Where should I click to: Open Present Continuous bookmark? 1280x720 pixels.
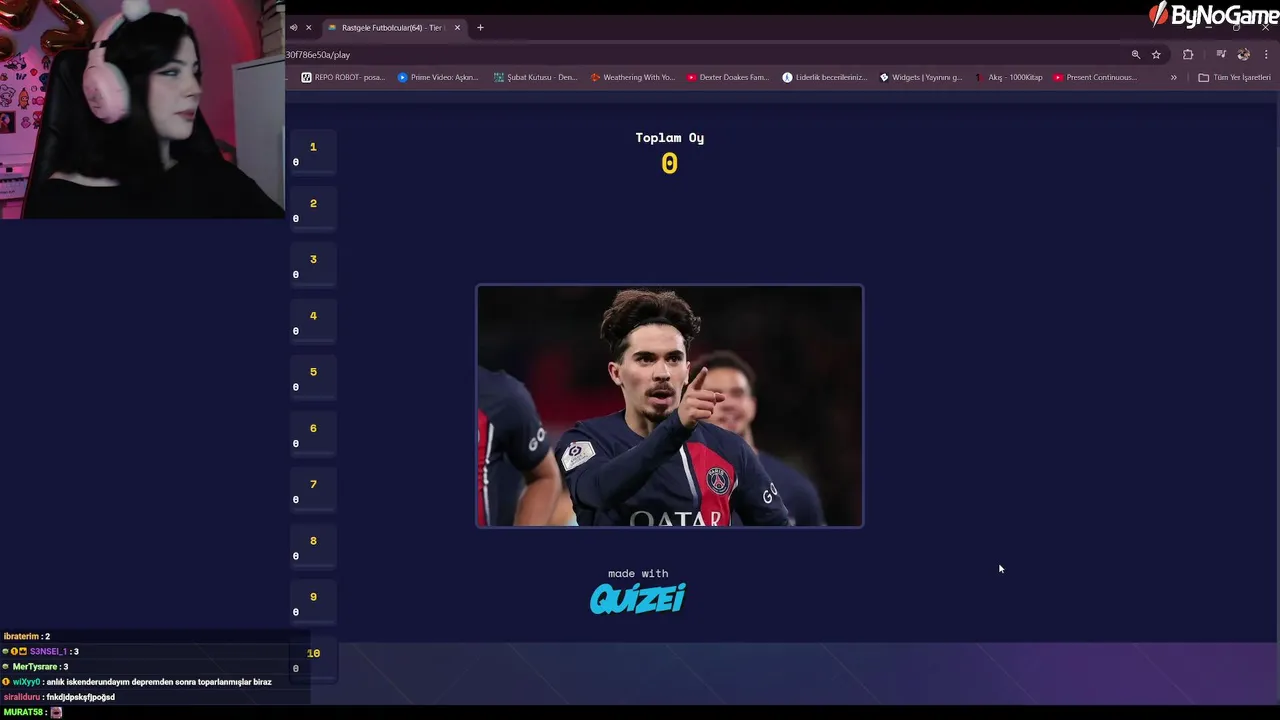[1095, 77]
